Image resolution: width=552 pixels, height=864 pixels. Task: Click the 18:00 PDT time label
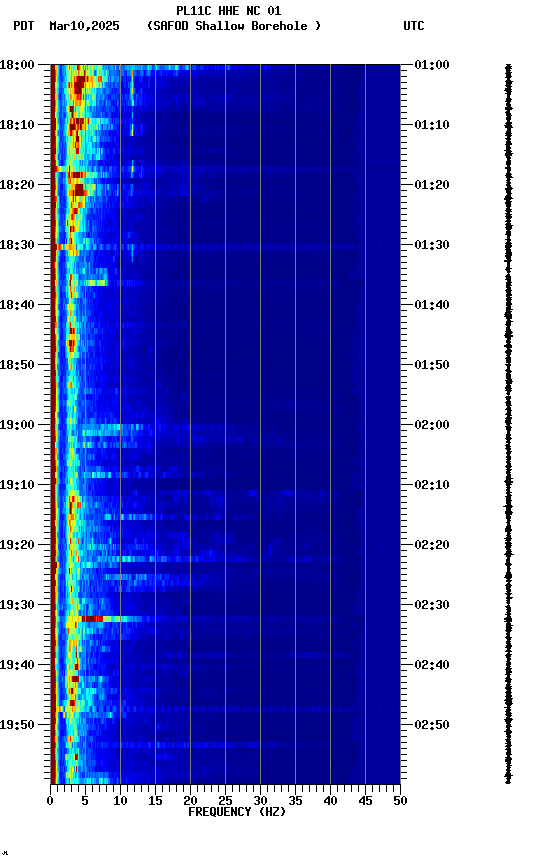coord(17,65)
